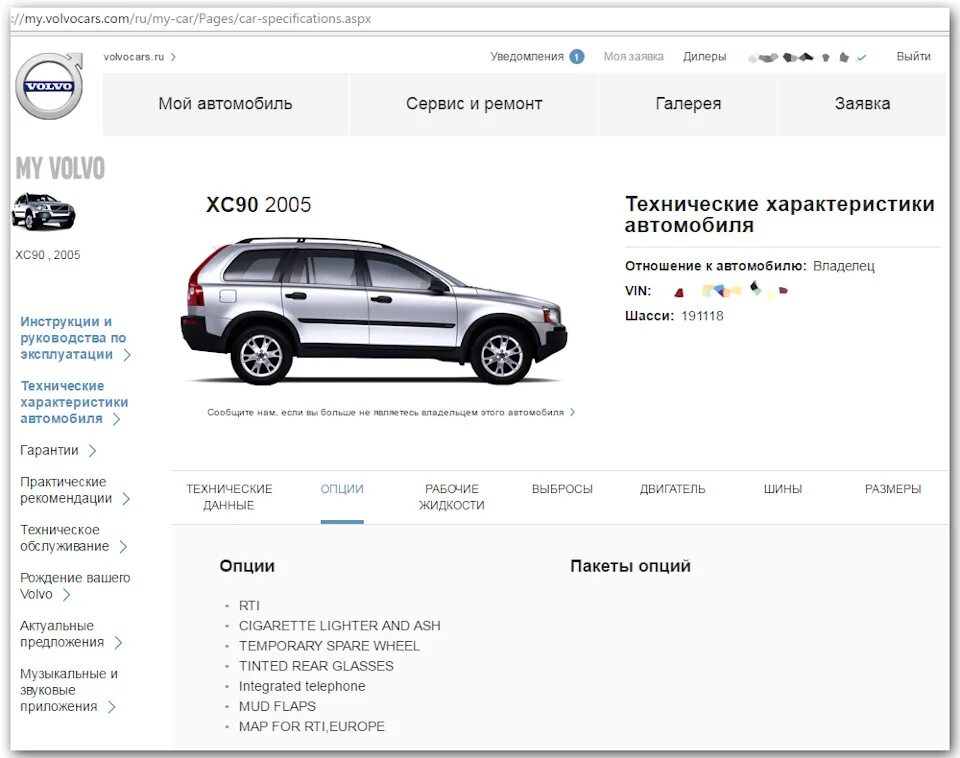This screenshot has height=758, width=960.
Task: Click the chassis number 191118
Action: [x=702, y=316]
